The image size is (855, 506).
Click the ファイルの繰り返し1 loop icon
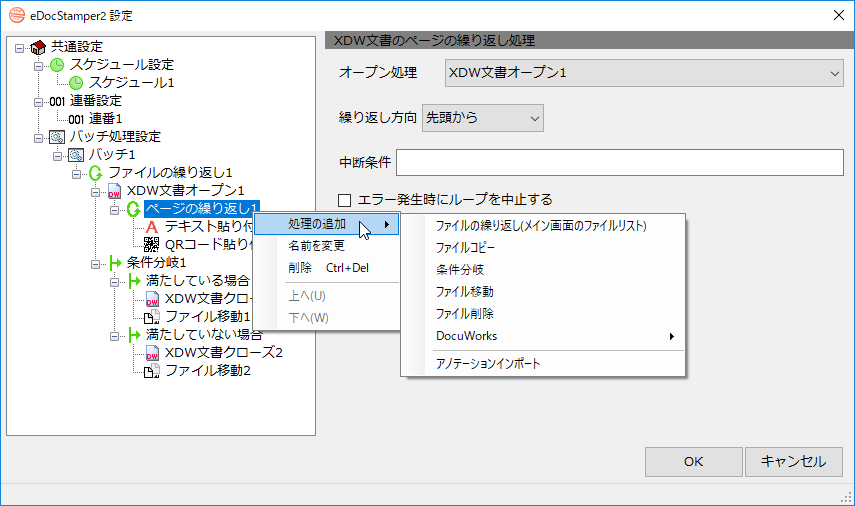(95, 173)
